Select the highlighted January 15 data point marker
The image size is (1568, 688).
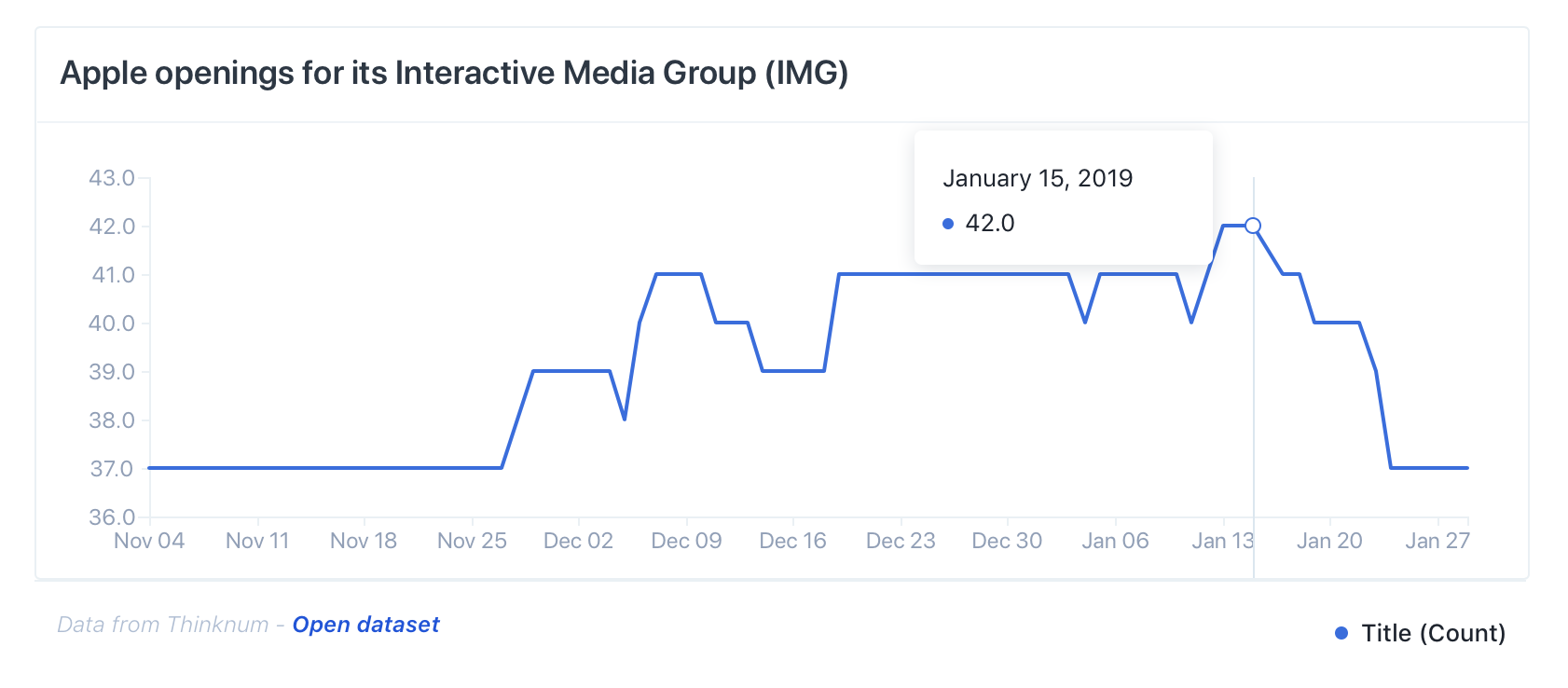click(x=1253, y=226)
